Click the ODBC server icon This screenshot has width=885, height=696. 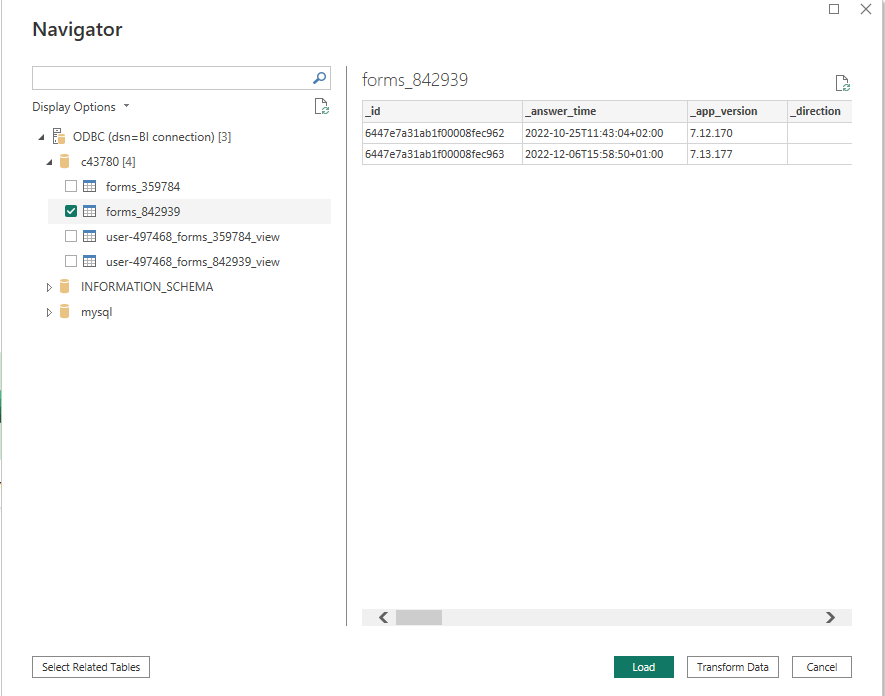pos(59,137)
